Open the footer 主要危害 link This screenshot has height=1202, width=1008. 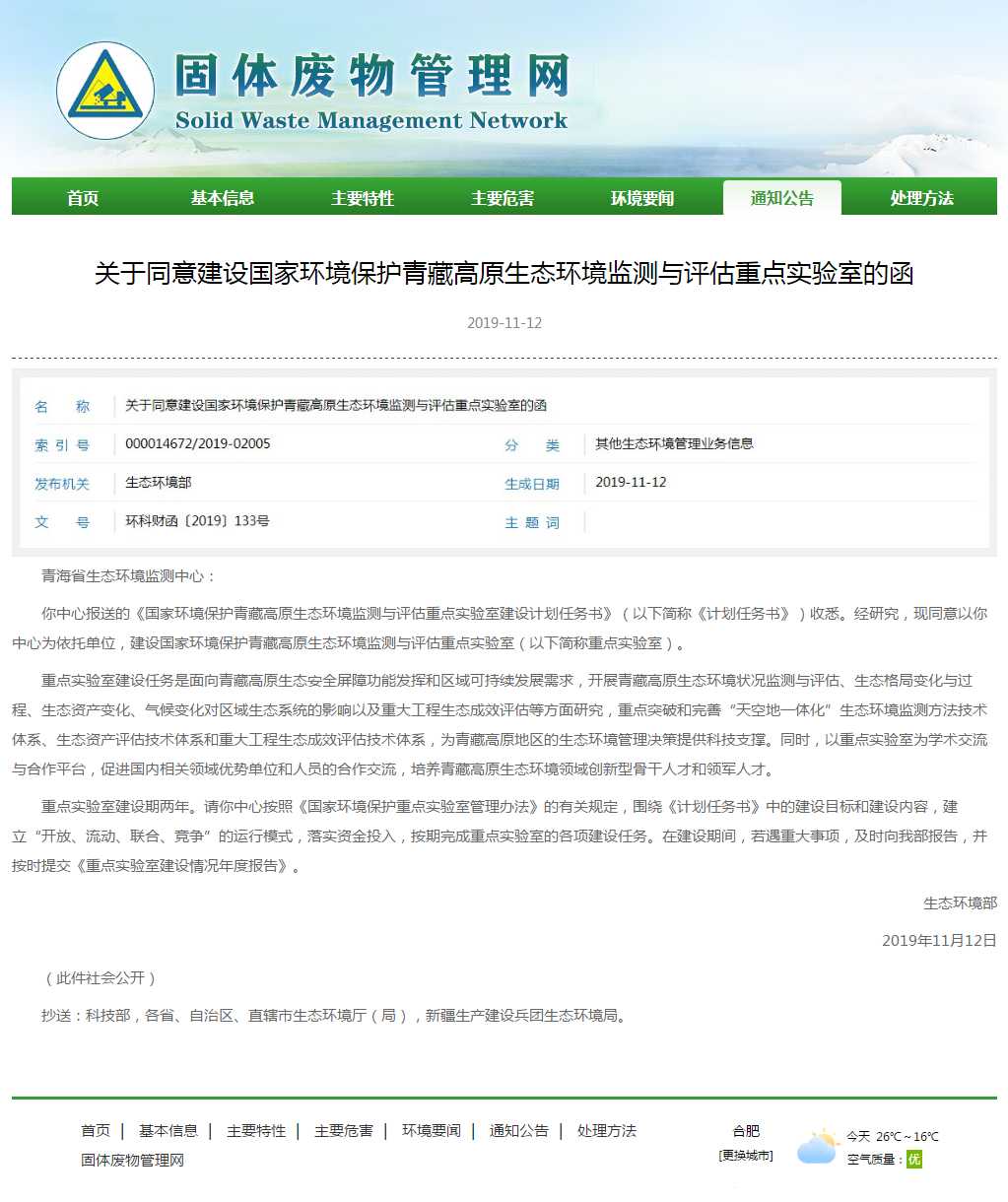pos(344,1130)
